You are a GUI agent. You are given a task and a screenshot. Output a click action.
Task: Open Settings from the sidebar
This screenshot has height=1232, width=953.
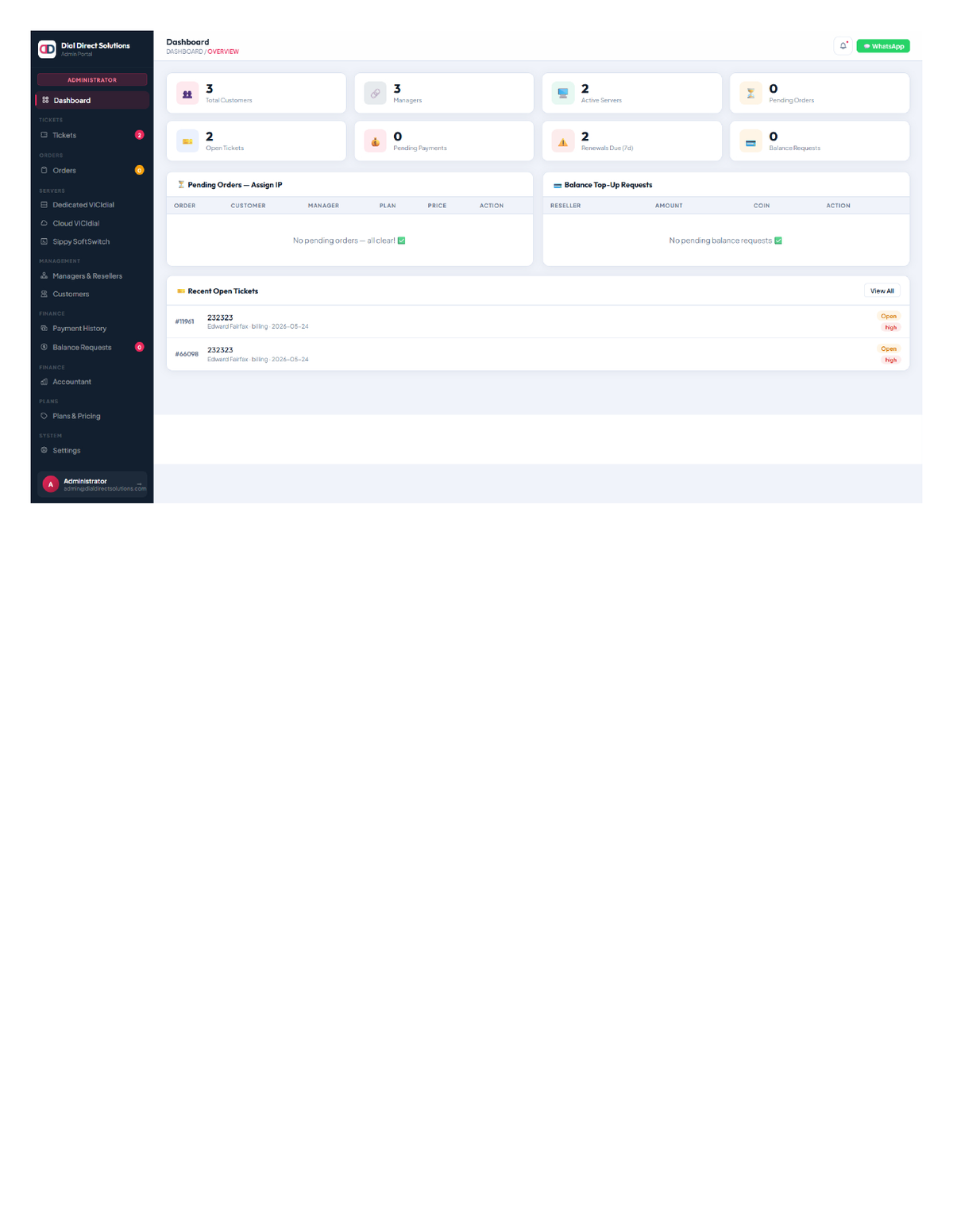[92, 450]
